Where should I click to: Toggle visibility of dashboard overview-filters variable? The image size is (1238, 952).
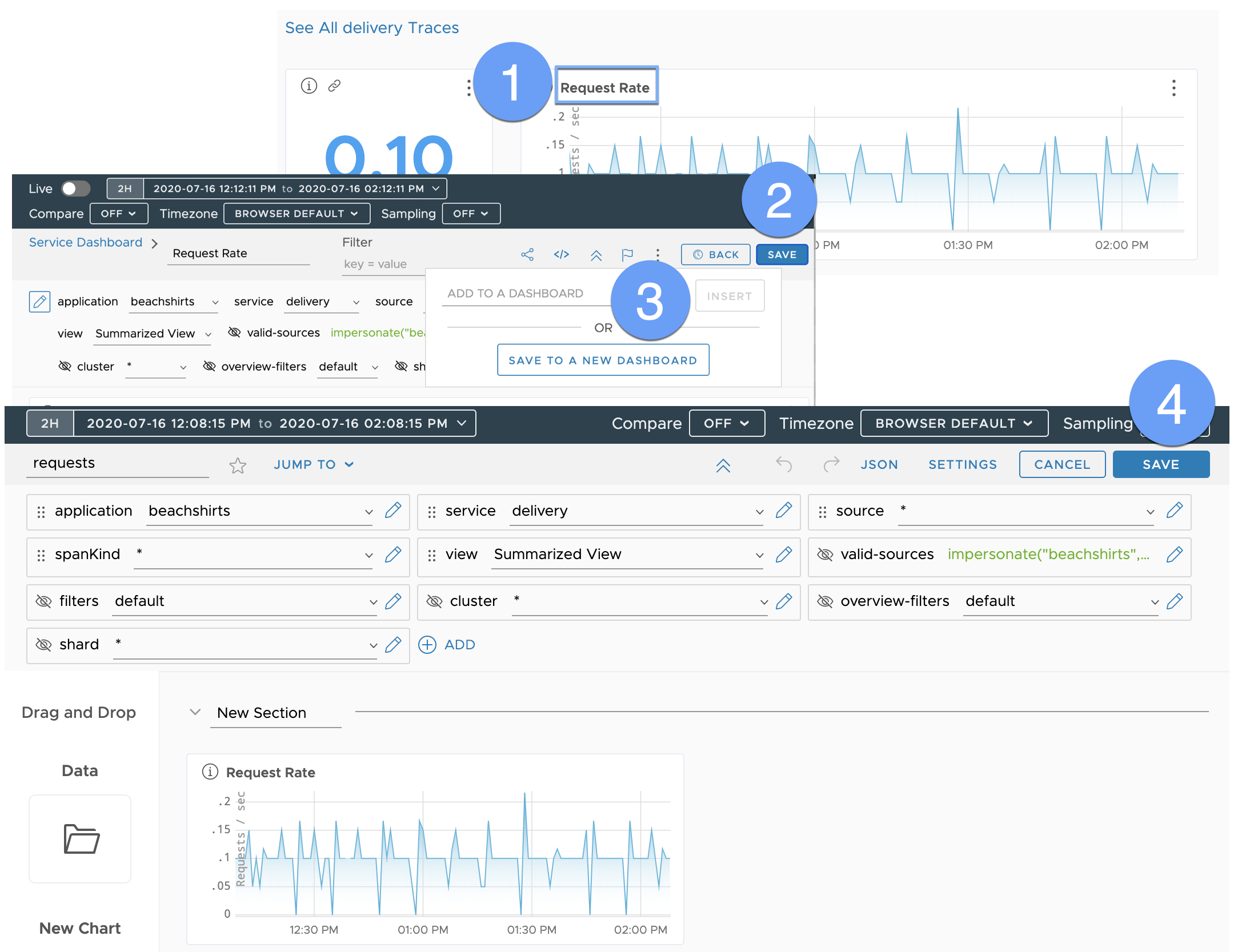coord(825,601)
